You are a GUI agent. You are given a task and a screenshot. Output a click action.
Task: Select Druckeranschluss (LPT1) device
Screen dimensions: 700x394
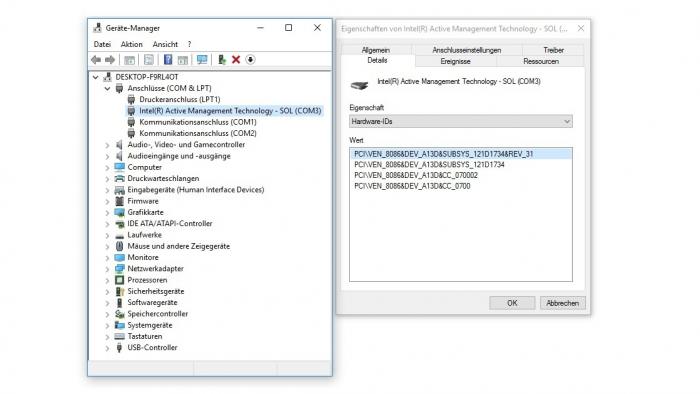(x=179, y=99)
